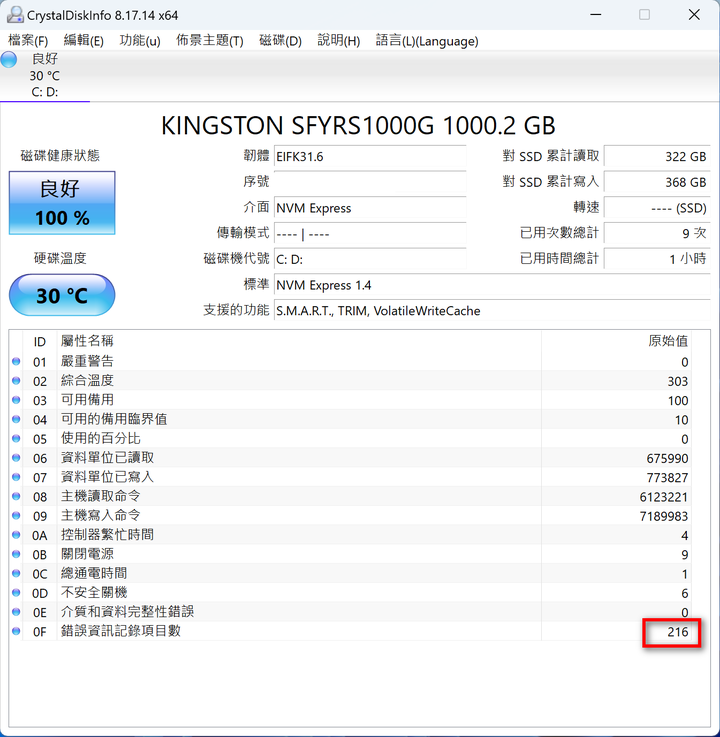This screenshot has height=737, width=720.
Task: Select the 可用備用 attribute name
Action: click(87, 400)
